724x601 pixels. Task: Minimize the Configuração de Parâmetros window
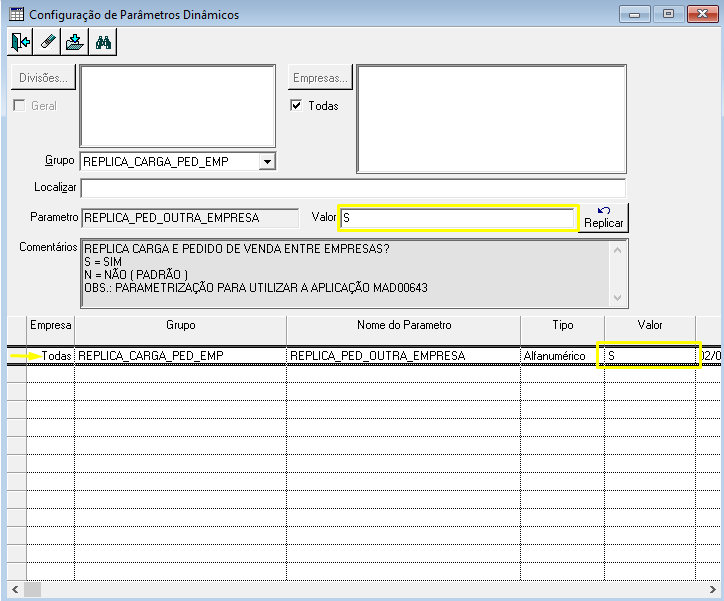pyautogui.click(x=634, y=14)
